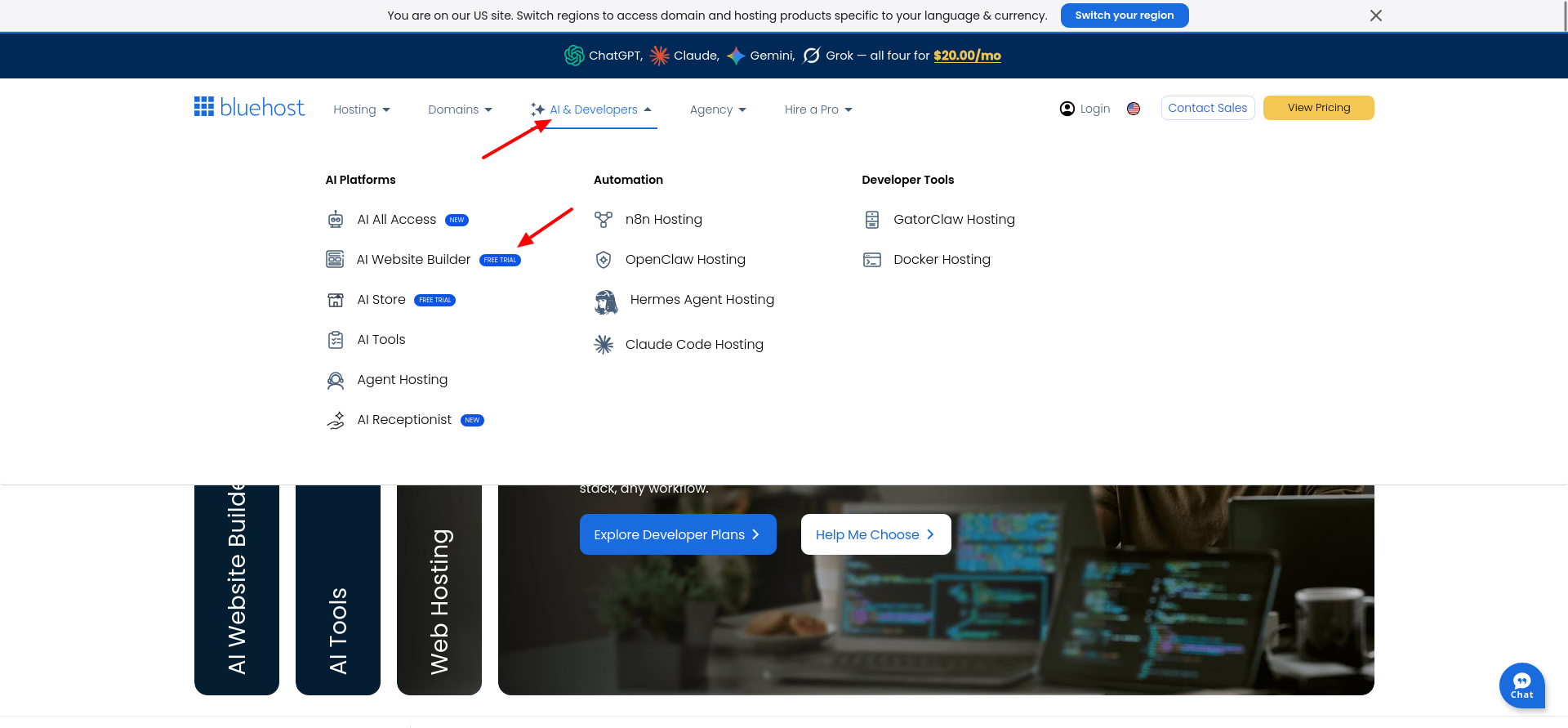The image size is (1568, 728).
Task: Click the View Pricing button
Action: point(1319,108)
